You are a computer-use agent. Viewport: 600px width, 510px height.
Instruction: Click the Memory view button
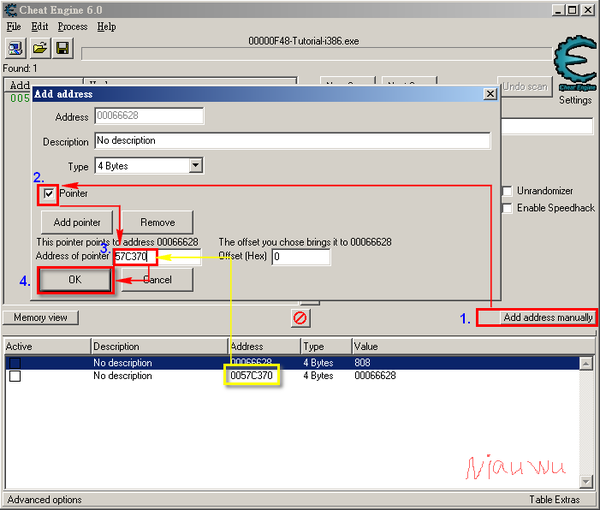click(x=41, y=318)
